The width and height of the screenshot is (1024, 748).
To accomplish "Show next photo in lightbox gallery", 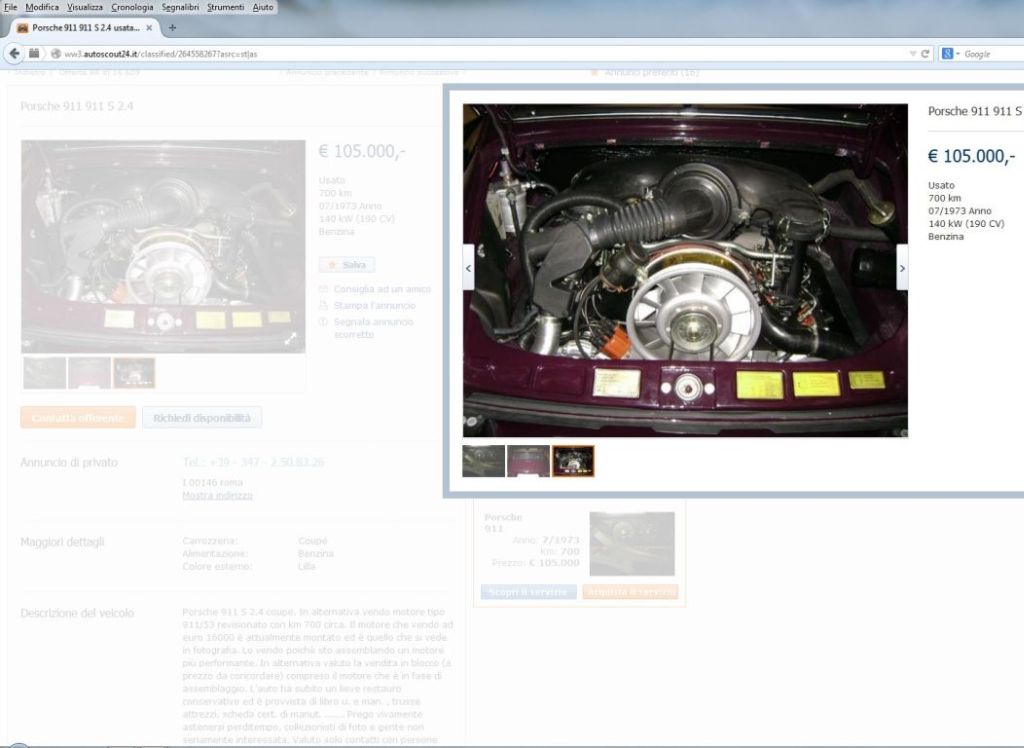I will 902,268.
